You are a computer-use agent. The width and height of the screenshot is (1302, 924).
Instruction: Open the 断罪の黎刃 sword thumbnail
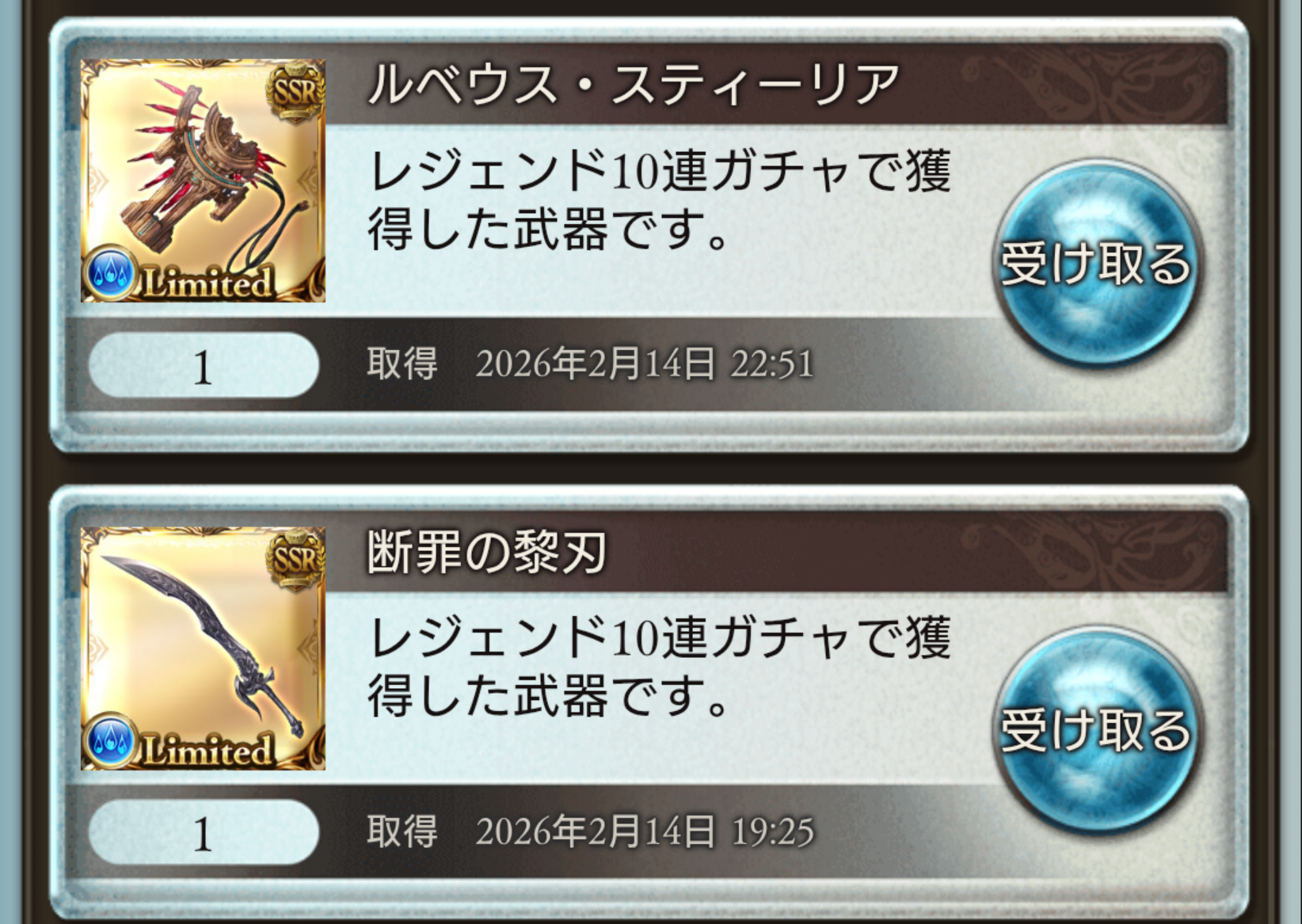coord(203,648)
